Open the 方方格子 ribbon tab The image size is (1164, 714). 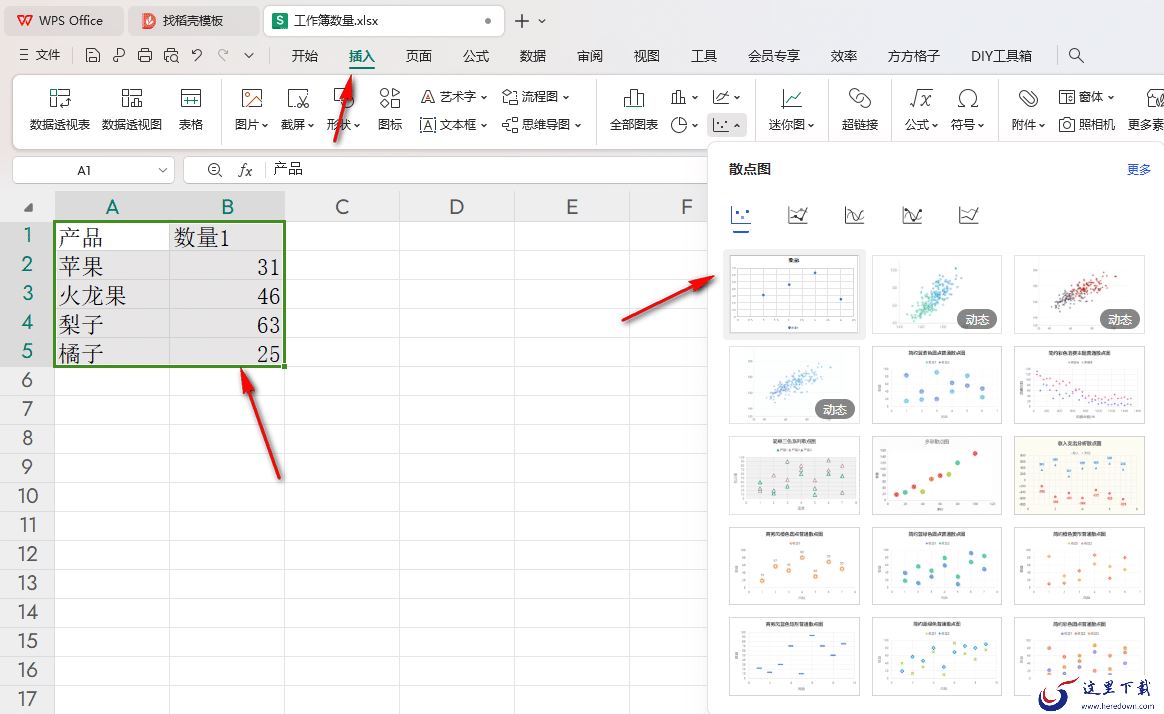tap(913, 56)
